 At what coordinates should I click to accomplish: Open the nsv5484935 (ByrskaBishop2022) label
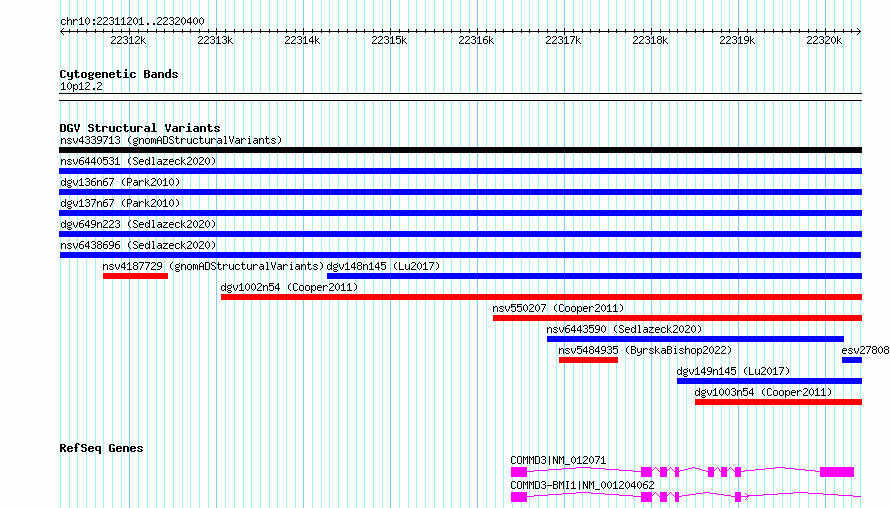coord(645,350)
